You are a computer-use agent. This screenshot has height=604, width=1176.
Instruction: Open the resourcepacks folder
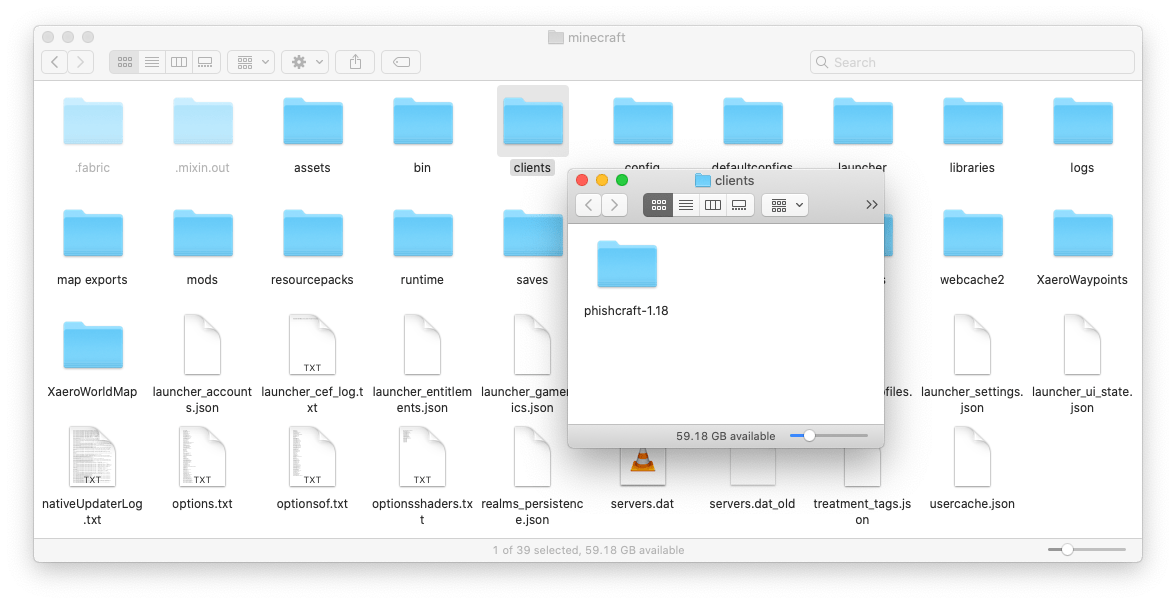coord(312,234)
